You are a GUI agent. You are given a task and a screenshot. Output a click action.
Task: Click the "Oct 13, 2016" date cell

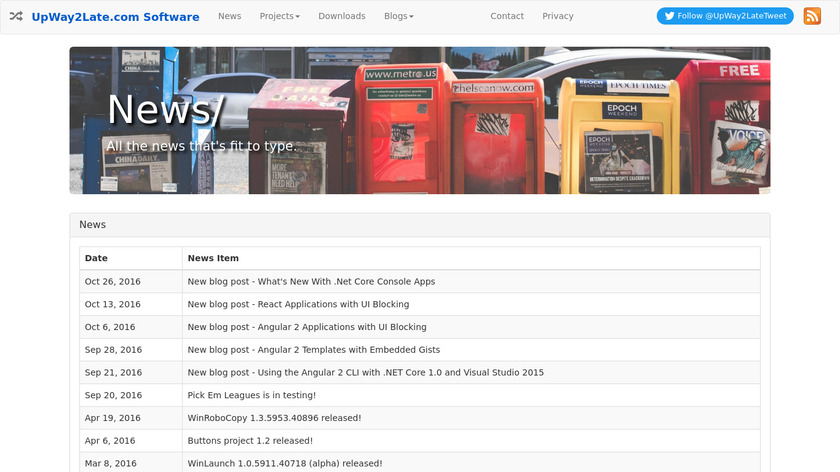click(131, 304)
